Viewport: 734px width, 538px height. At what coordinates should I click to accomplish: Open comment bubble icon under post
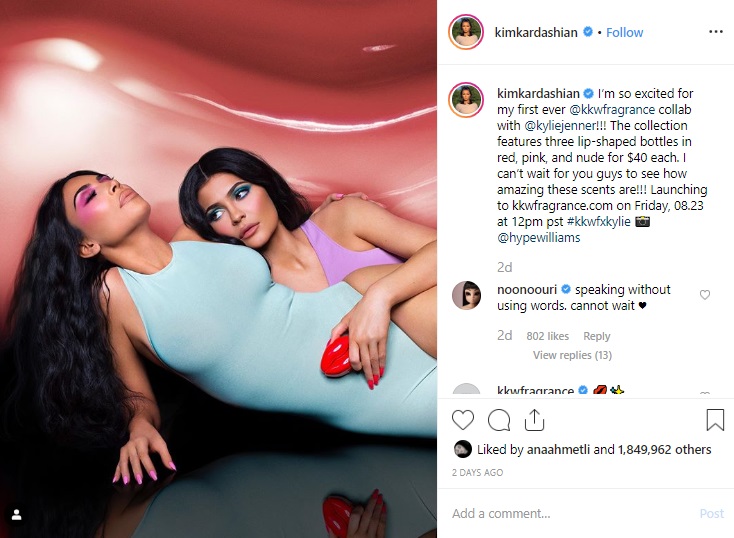click(499, 420)
